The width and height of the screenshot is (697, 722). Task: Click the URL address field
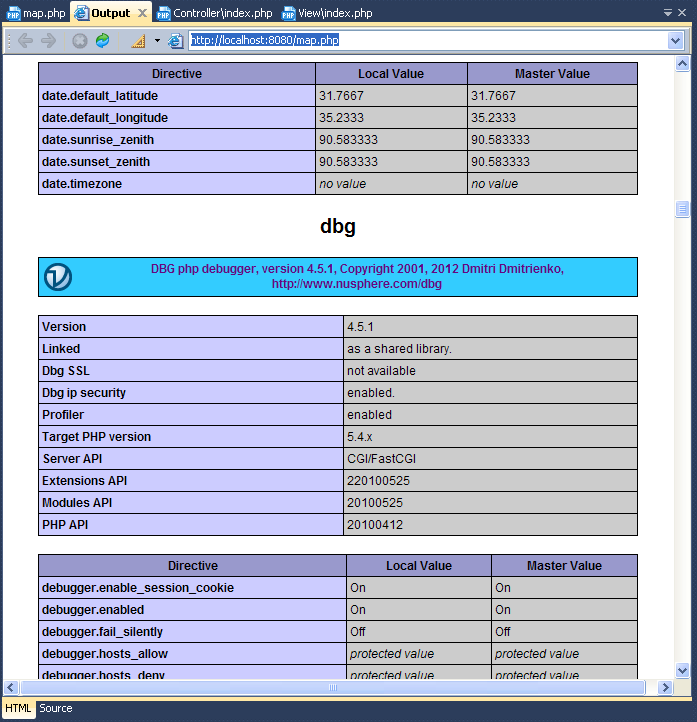click(428, 41)
